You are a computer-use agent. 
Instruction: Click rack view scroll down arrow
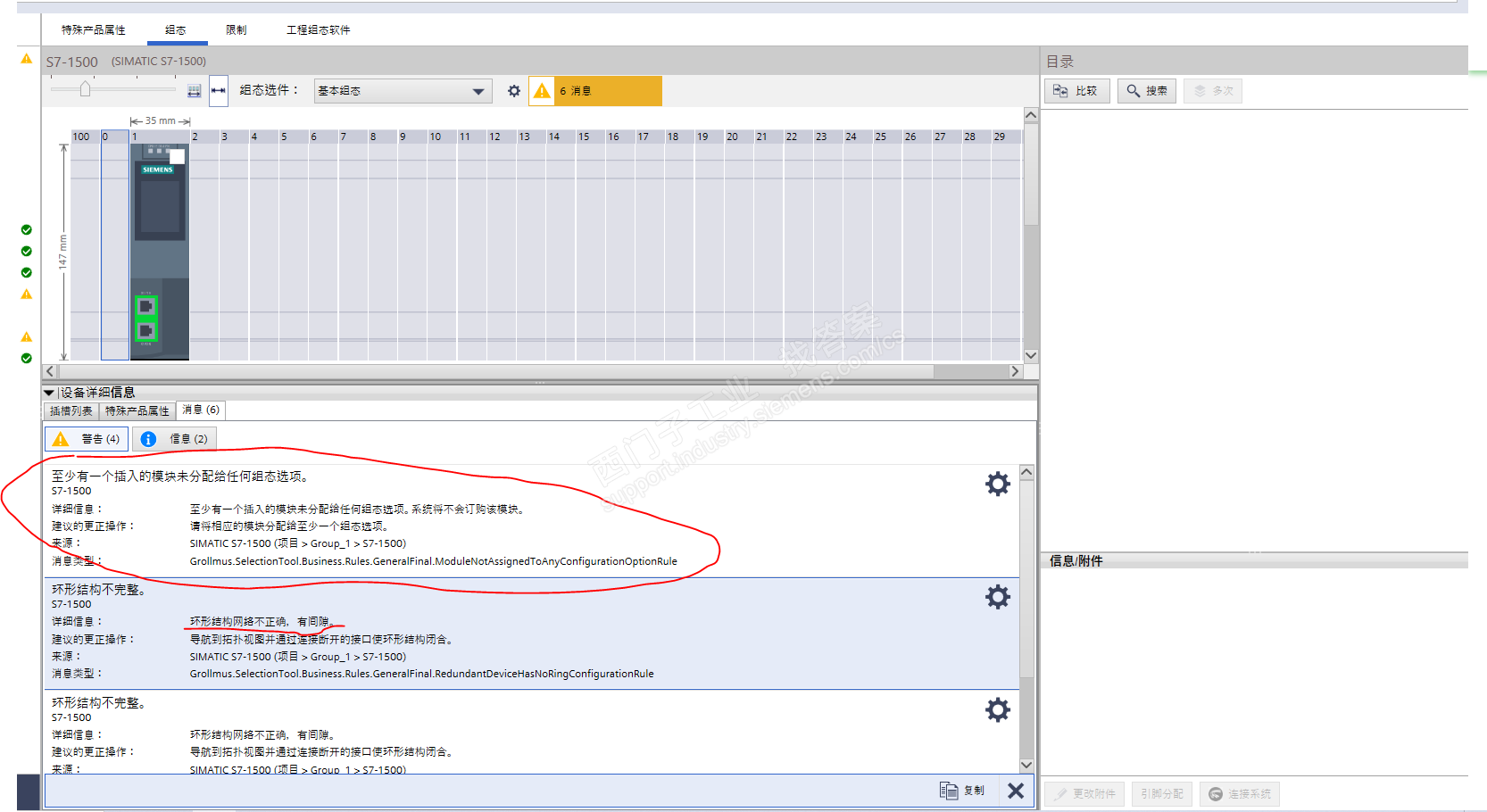coord(1031,355)
